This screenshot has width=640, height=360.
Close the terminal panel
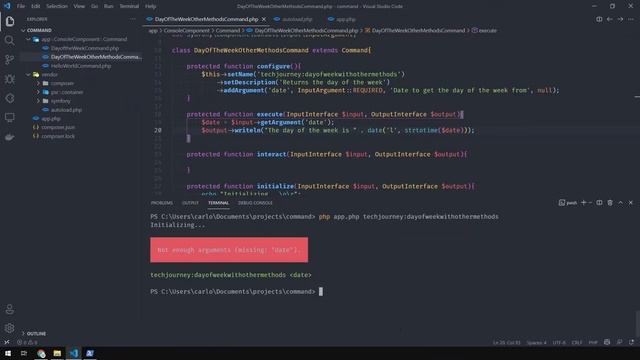coord(631,202)
